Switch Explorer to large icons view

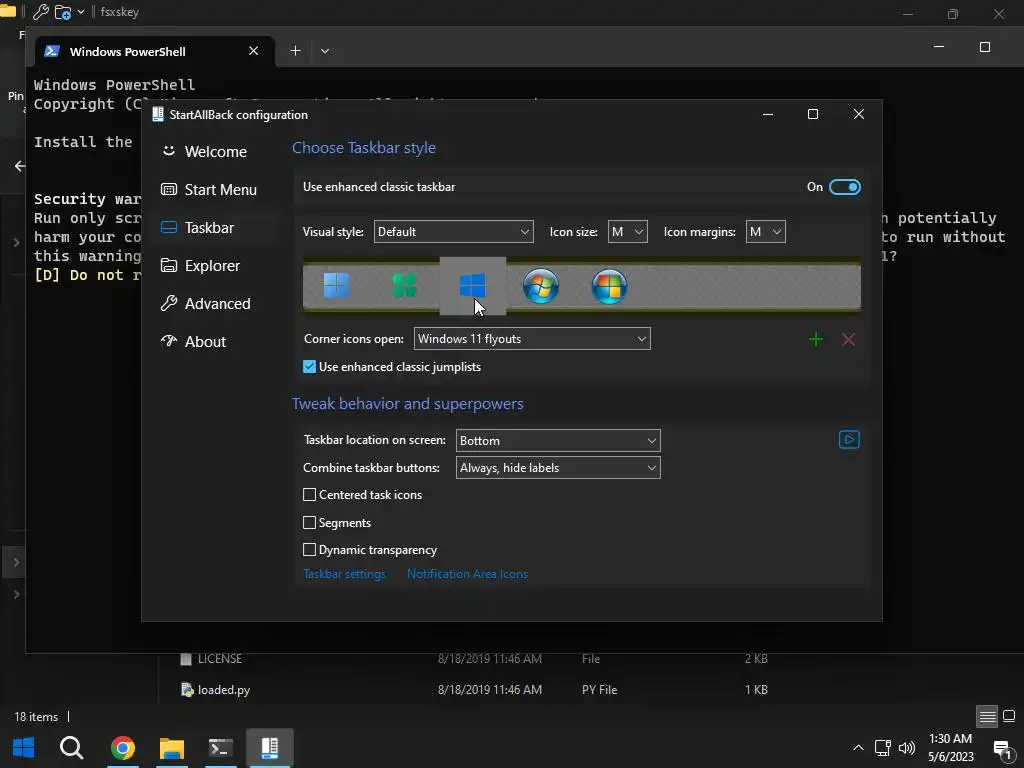pos(1009,716)
